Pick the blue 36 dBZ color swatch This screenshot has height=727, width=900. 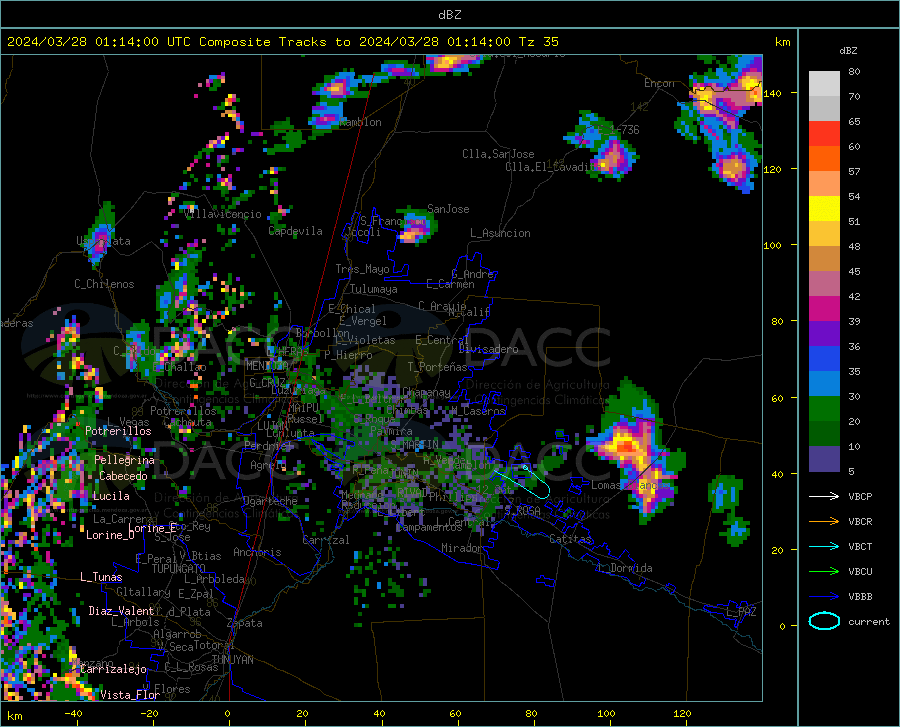click(824, 359)
